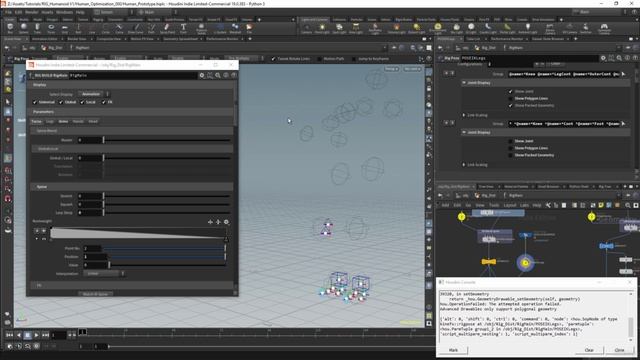Collapse the second Joint Display section
Image resolution: width=640 pixels, height=360 pixels.
464,132
